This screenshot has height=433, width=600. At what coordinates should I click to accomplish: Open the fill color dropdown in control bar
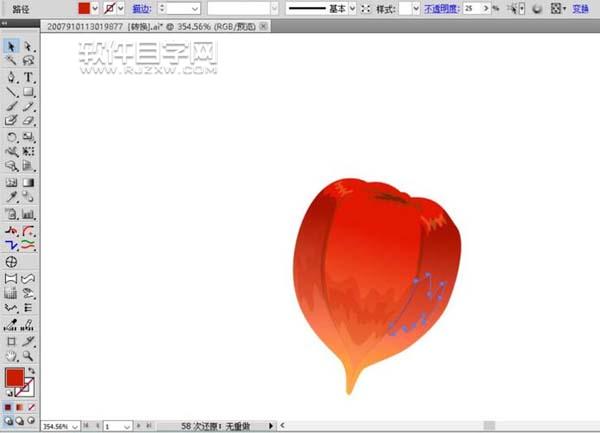(x=94, y=8)
